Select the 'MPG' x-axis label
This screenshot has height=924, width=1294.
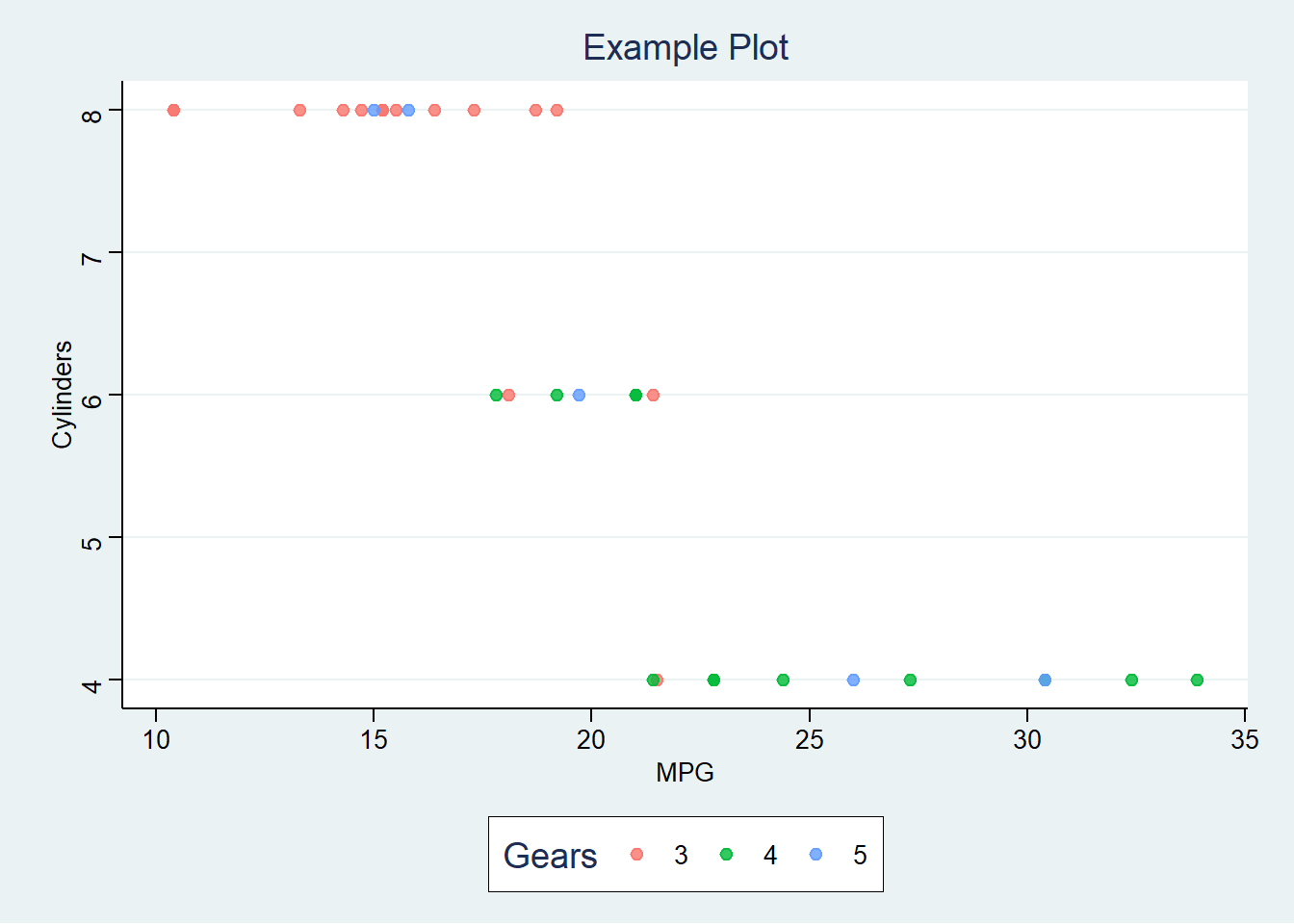tap(685, 773)
